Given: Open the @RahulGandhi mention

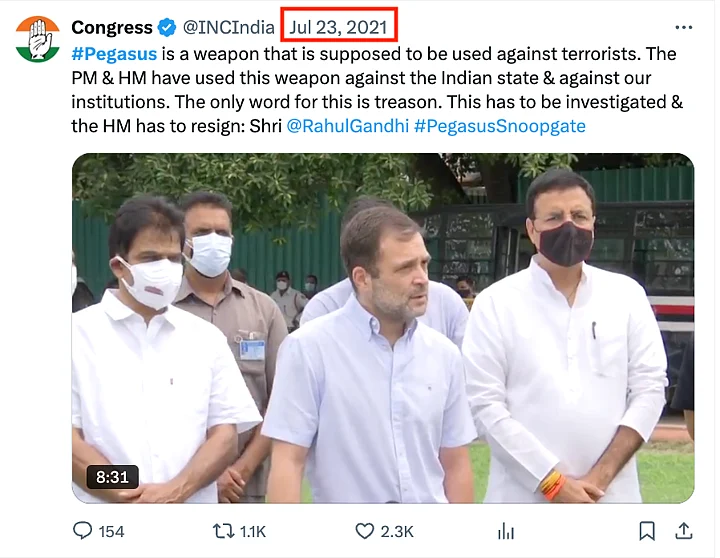Looking at the screenshot, I should point(347,126).
